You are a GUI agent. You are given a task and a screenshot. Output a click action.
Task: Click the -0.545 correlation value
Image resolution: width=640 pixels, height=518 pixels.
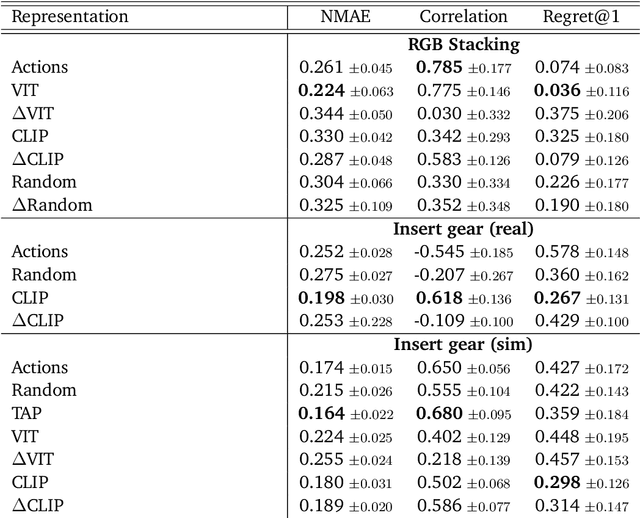pyautogui.click(x=436, y=251)
